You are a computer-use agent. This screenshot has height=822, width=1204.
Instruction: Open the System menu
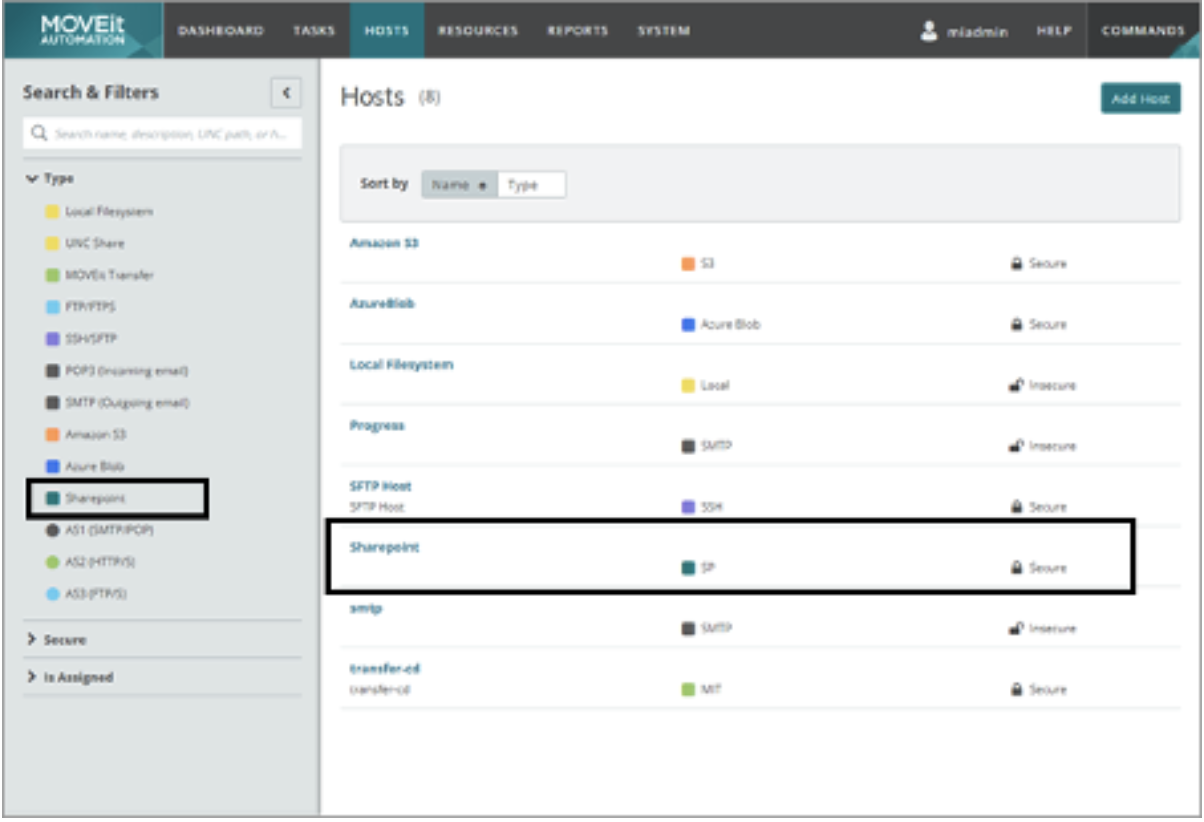[x=664, y=31]
